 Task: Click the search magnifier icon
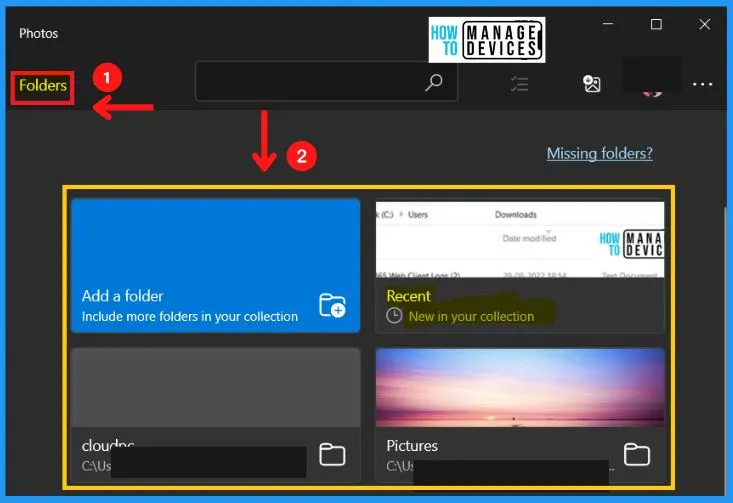(433, 84)
